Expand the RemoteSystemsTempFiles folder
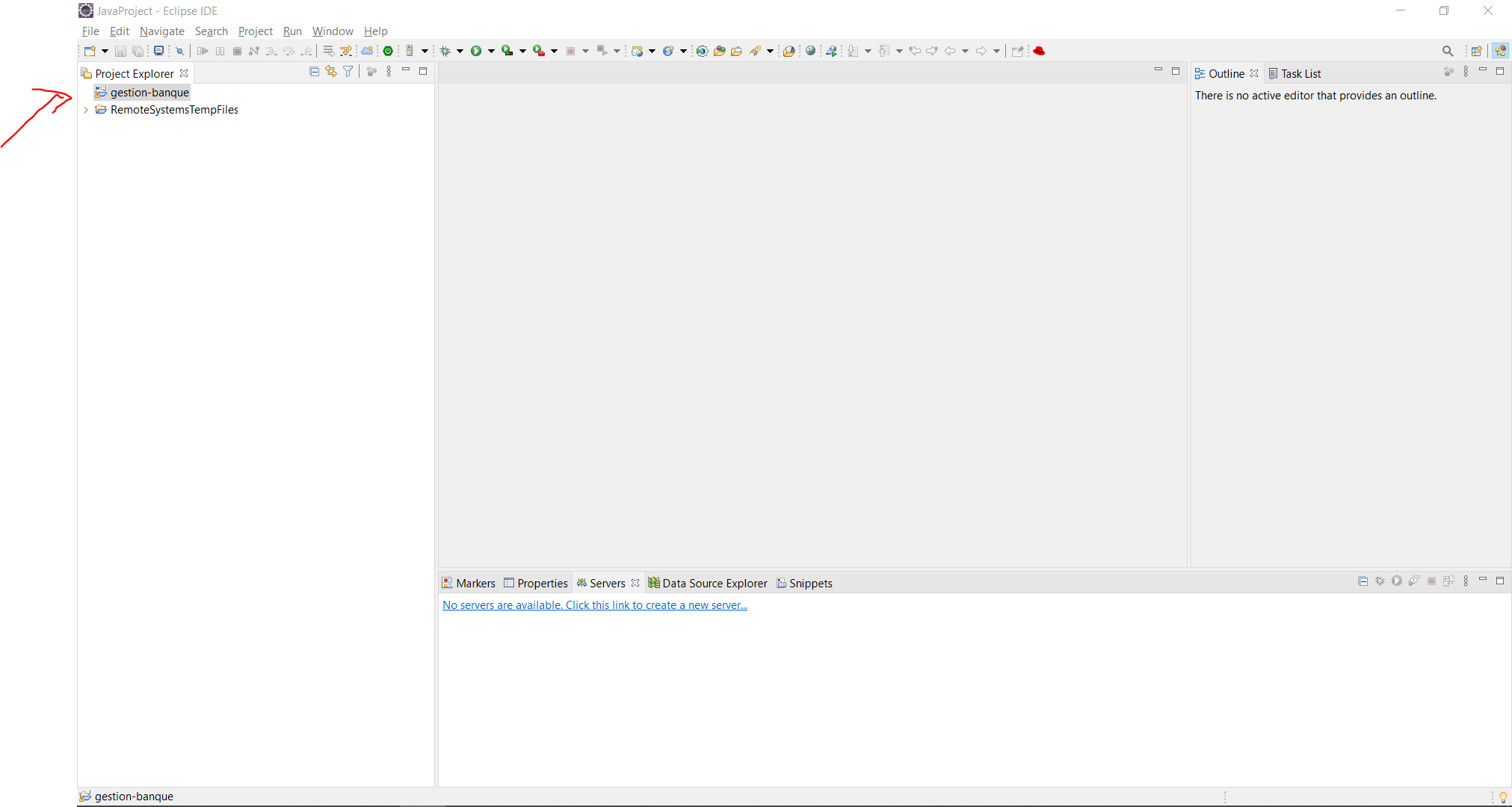The width and height of the screenshot is (1512, 807). coord(86,110)
